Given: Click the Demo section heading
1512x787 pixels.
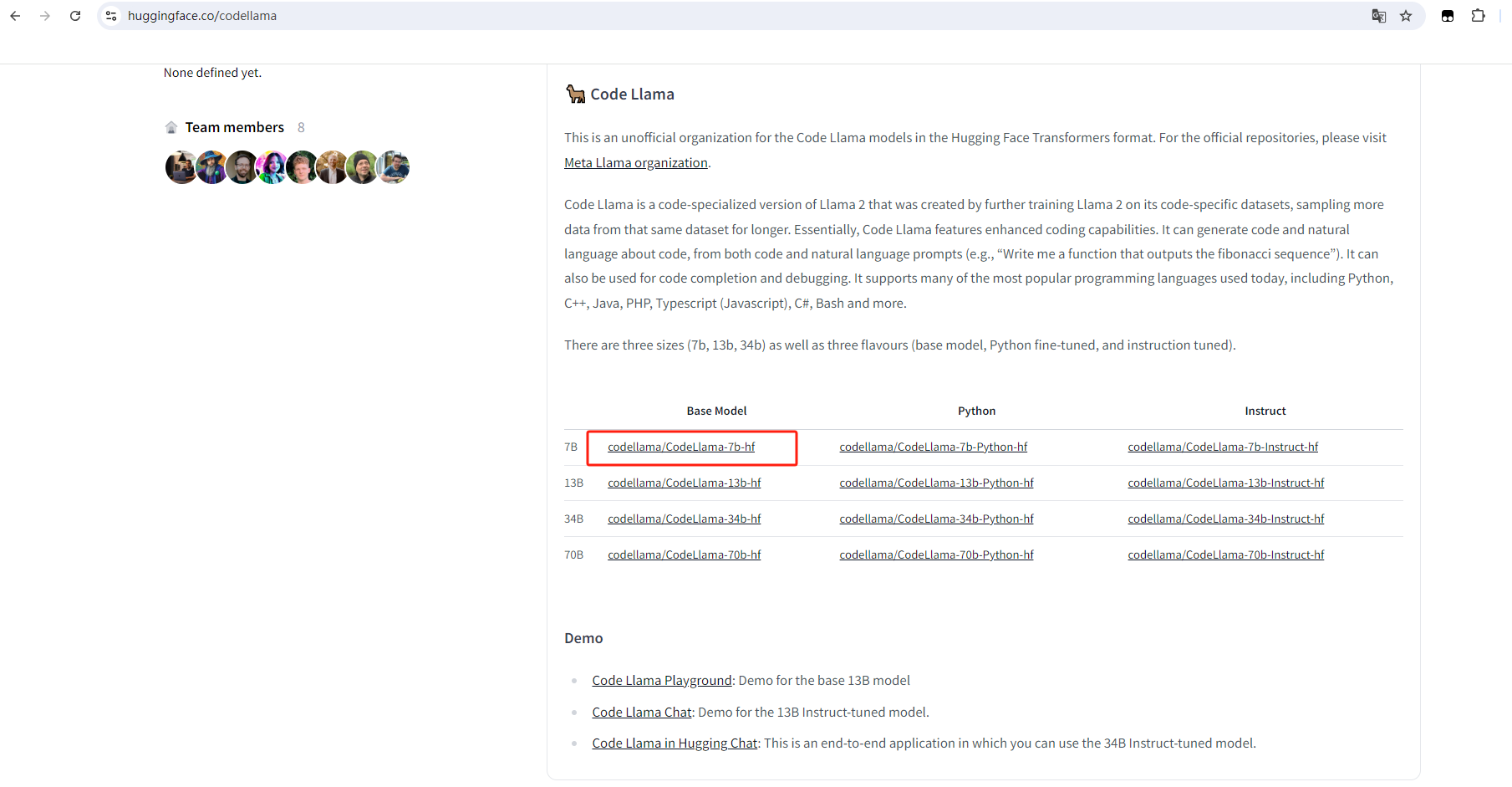Looking at the screenshot, I should pos(583,639).
